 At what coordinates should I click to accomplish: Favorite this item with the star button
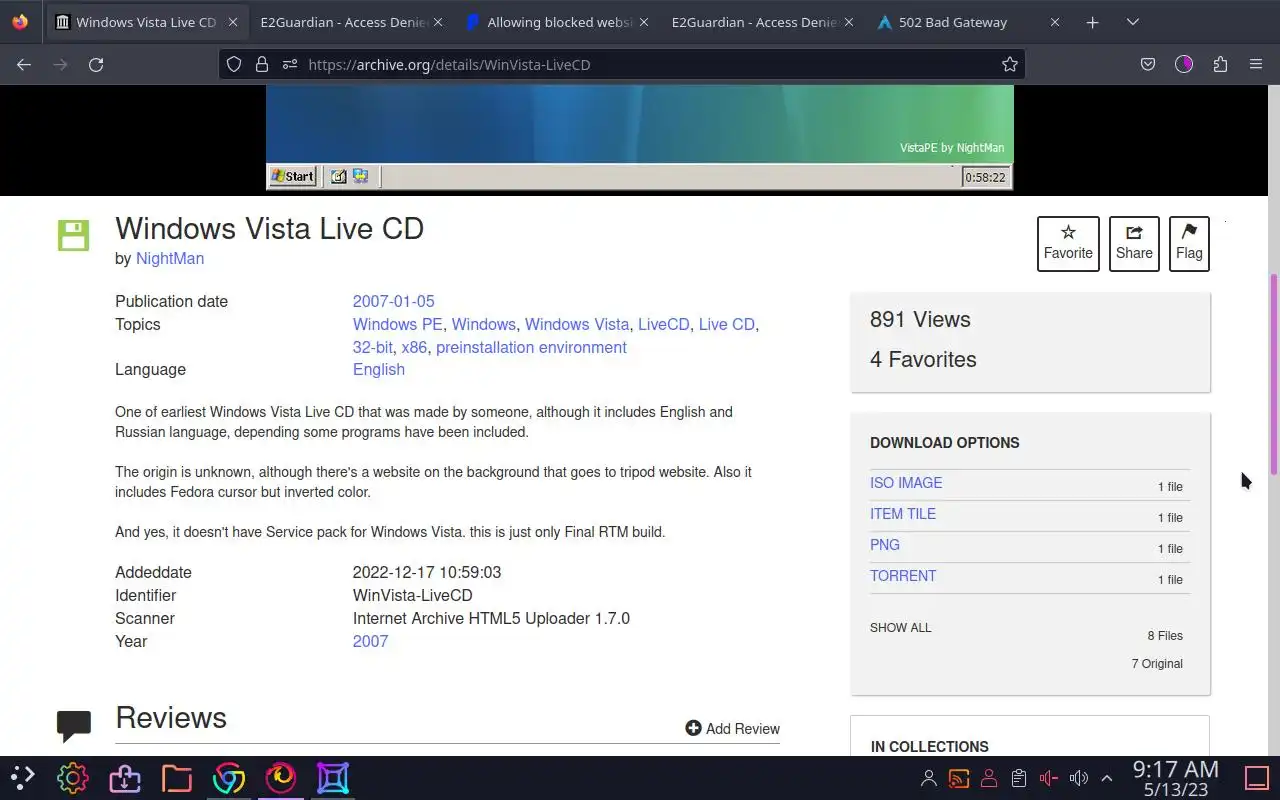click(1068, 244)
